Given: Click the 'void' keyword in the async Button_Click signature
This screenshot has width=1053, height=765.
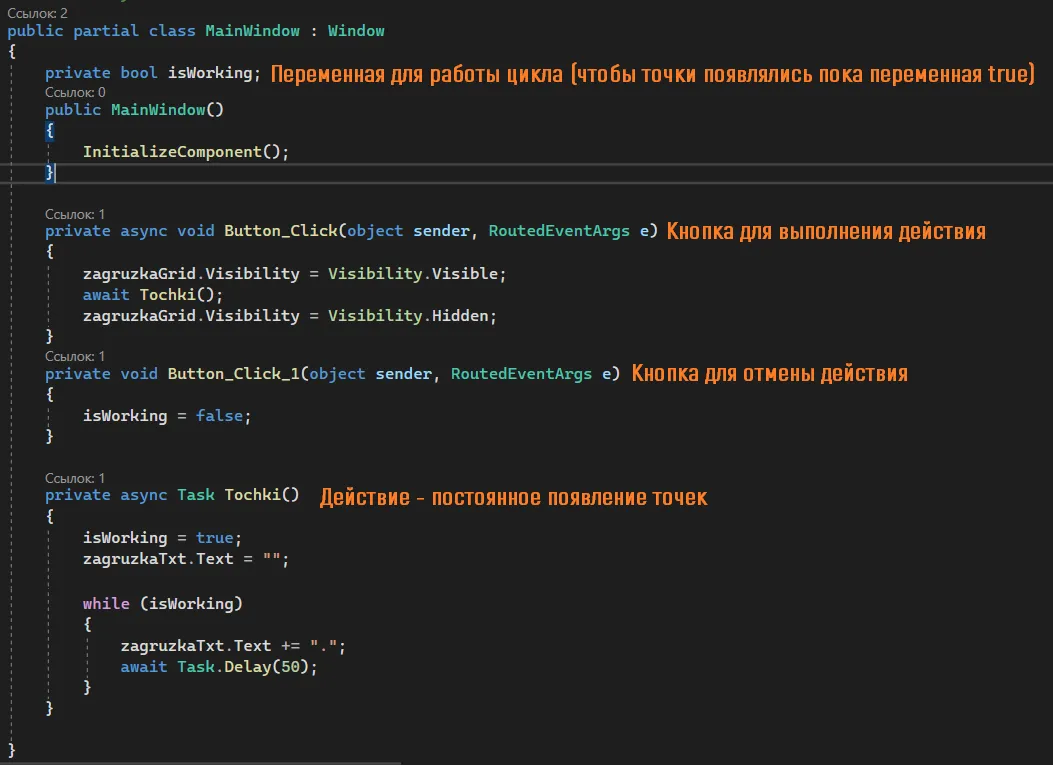Looking at the screenshot, I should pyautogui.click(x=195, y=231).
